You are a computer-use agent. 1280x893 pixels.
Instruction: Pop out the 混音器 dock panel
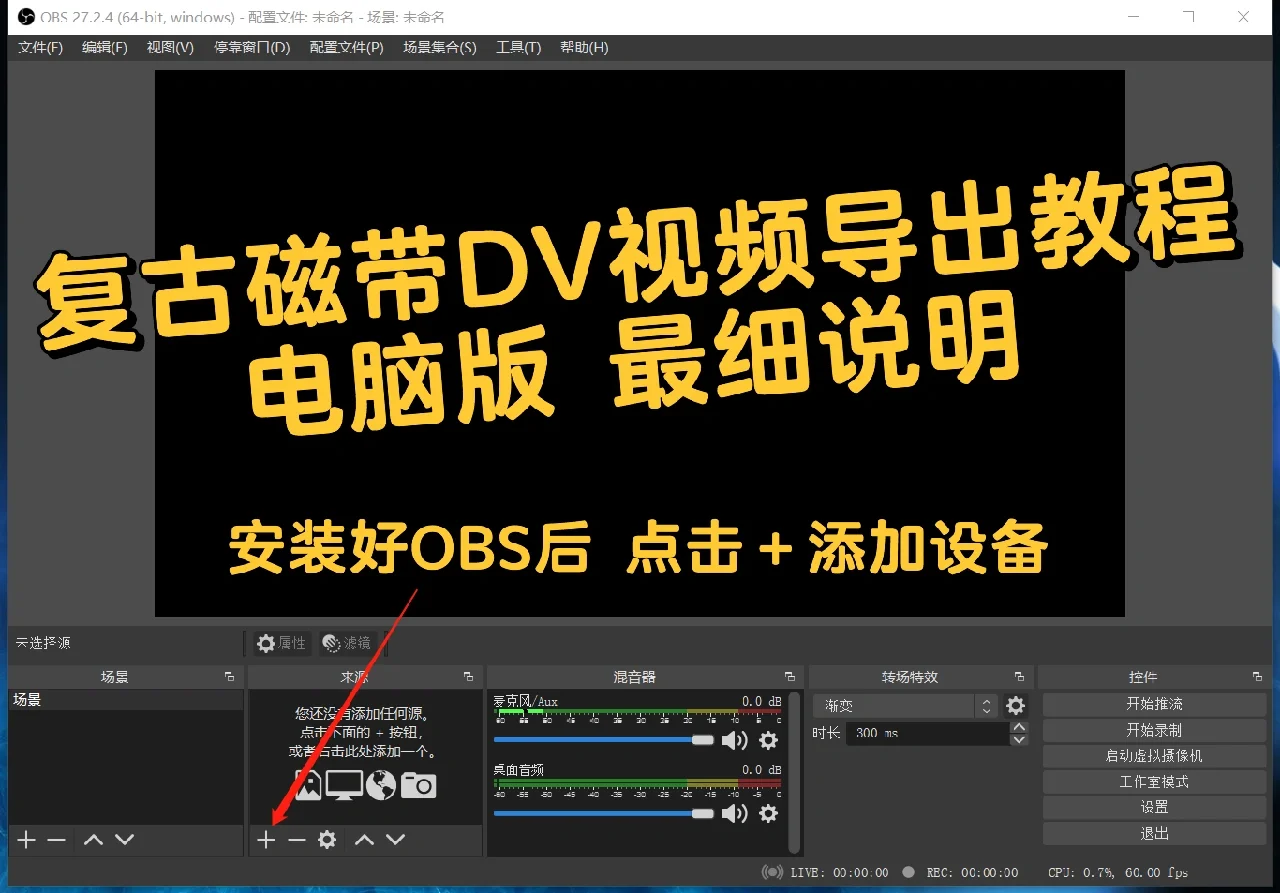click(790, 677)
